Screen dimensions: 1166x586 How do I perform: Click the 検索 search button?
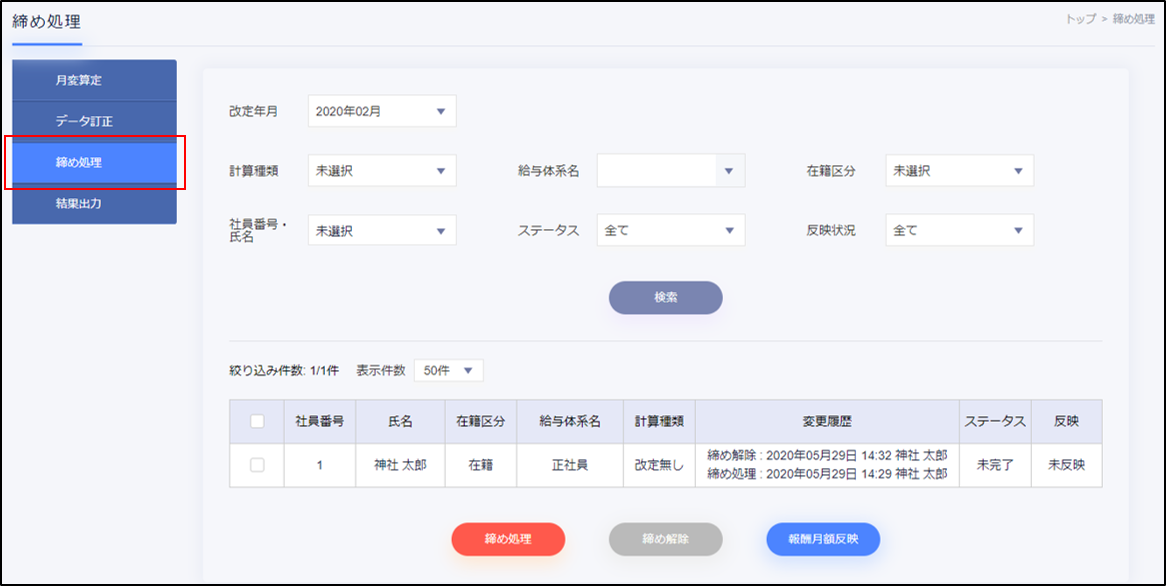(x=665, y=298)
